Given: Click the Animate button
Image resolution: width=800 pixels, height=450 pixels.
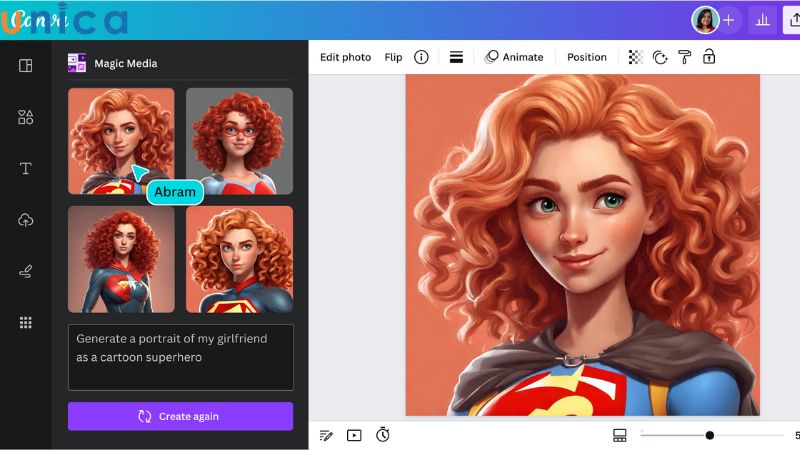Looking at the screenshot, I should pyautogui.click(x=514, y=57).
